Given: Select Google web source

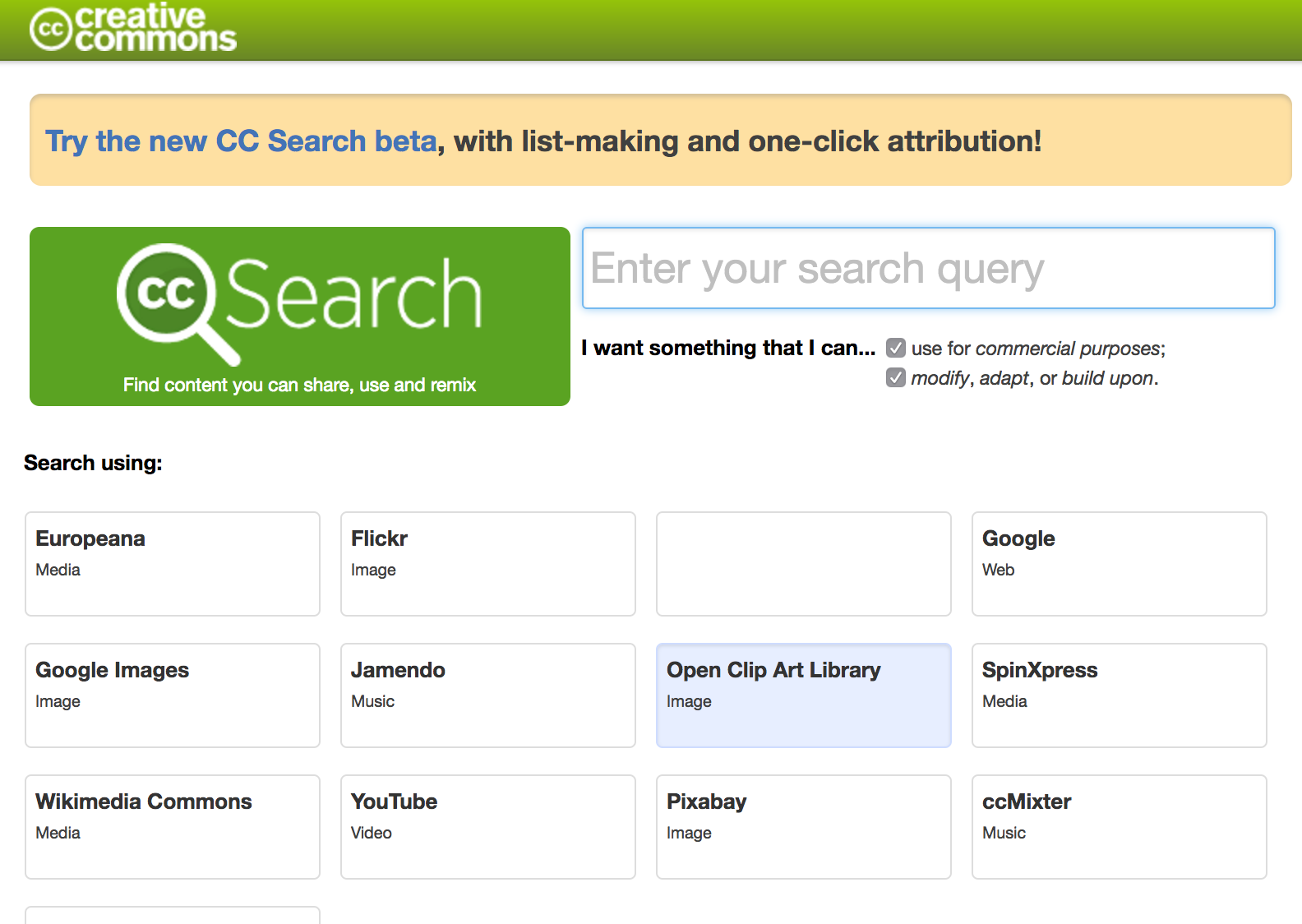Looking at the screenshot, I should (x=1120, y=564).
